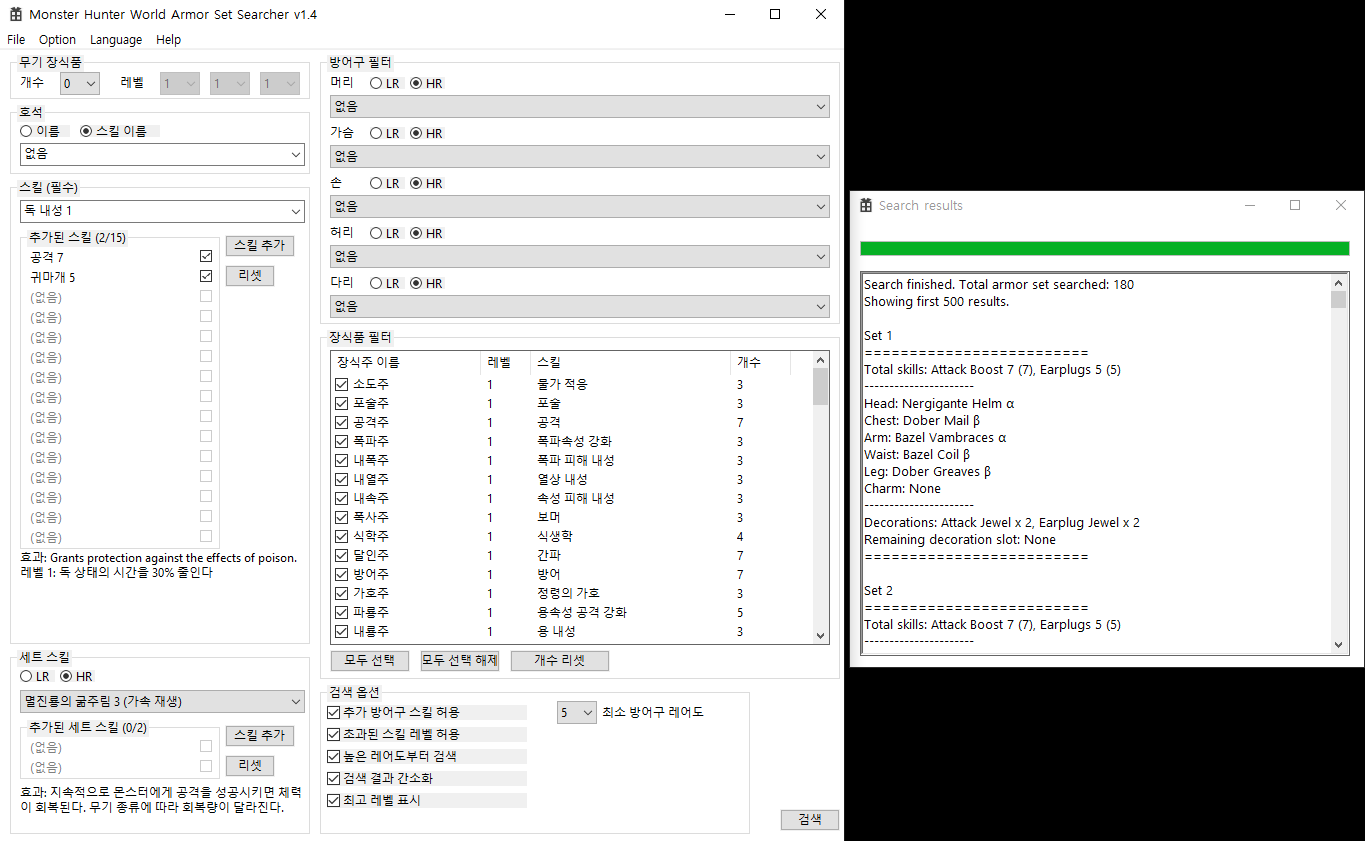Minimize the Search results window
Viewport: 1365px width, 841px height.
pos(1250,205)
